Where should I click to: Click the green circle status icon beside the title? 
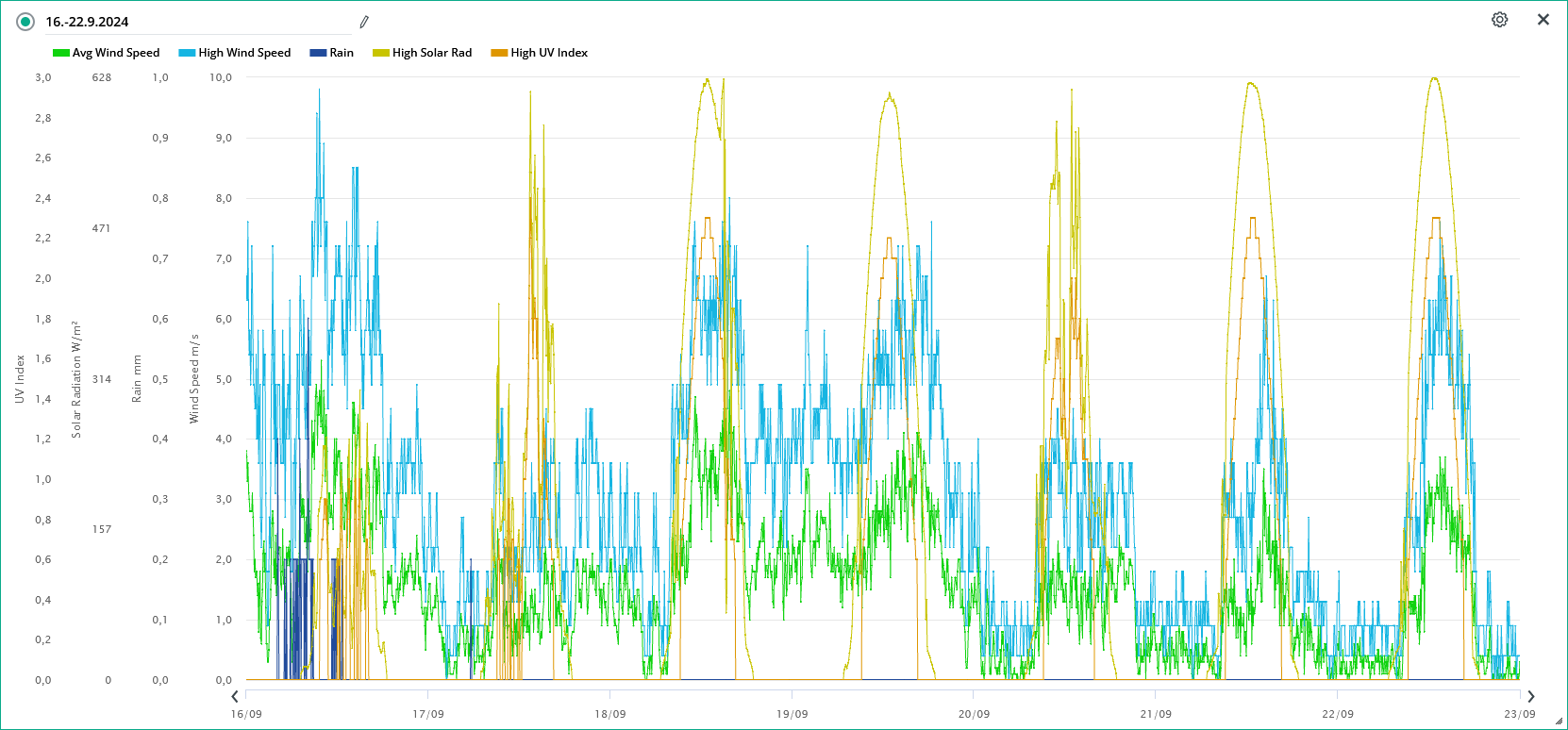[x=25, y=22]
